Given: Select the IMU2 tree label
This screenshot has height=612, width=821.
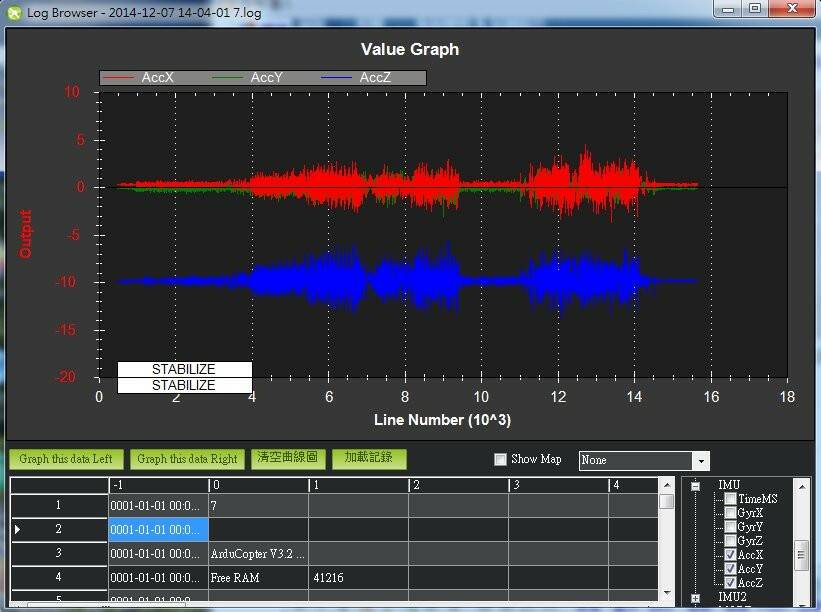Looking at the screenshot, I should tap(732, 597).
